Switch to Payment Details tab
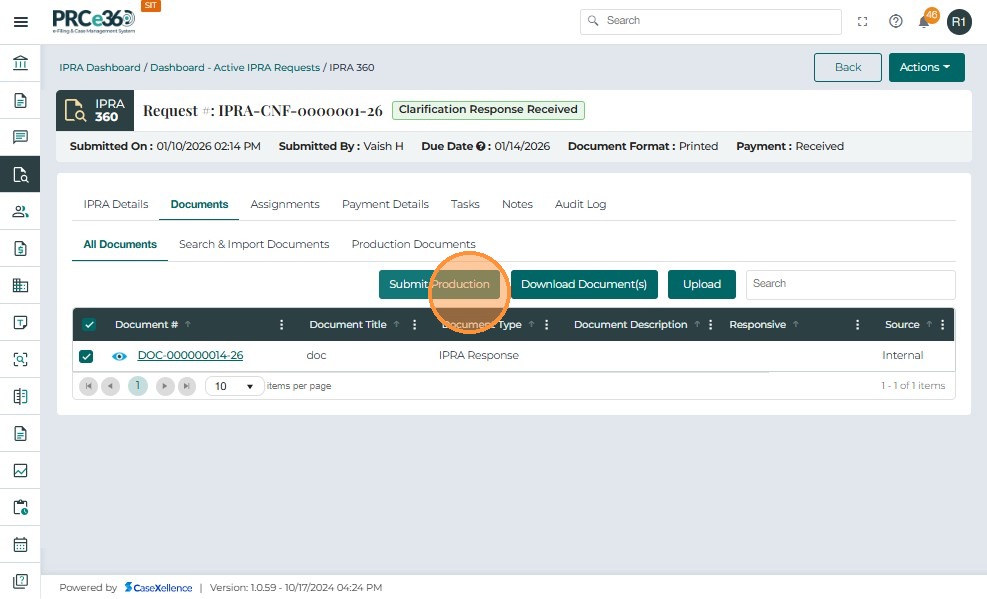This screenshot has height=599, width=987. coord(385,204)
